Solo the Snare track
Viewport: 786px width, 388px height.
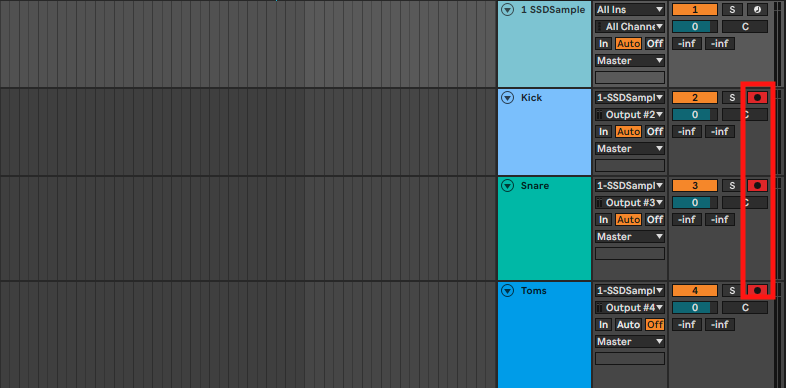point(732,186)
